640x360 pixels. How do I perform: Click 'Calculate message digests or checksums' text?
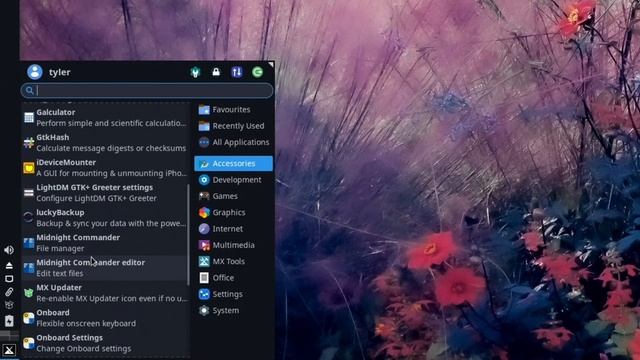coord(111,148)
